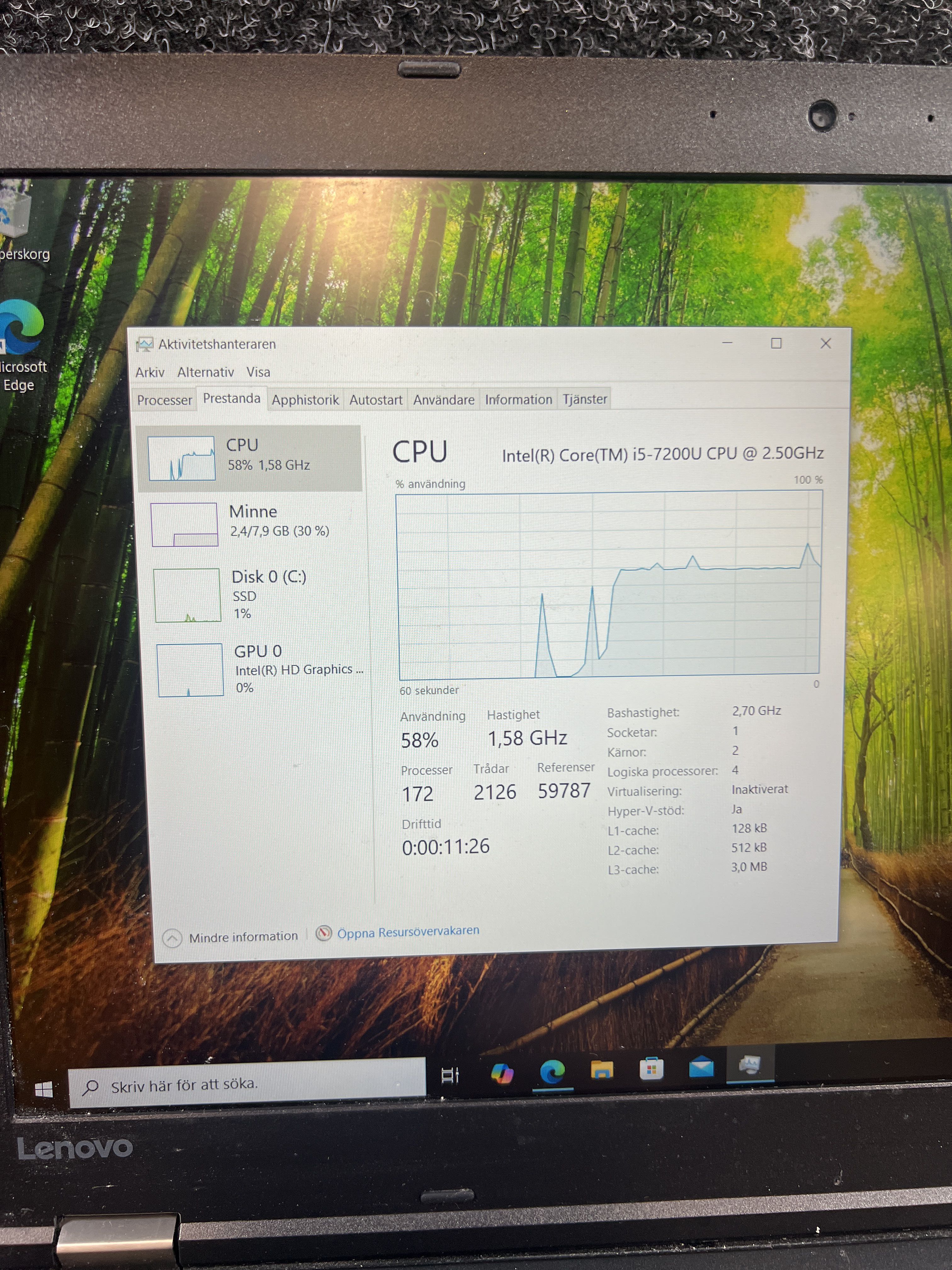
Task: Click the Resource Monitor icon
Action: [324, 933]
